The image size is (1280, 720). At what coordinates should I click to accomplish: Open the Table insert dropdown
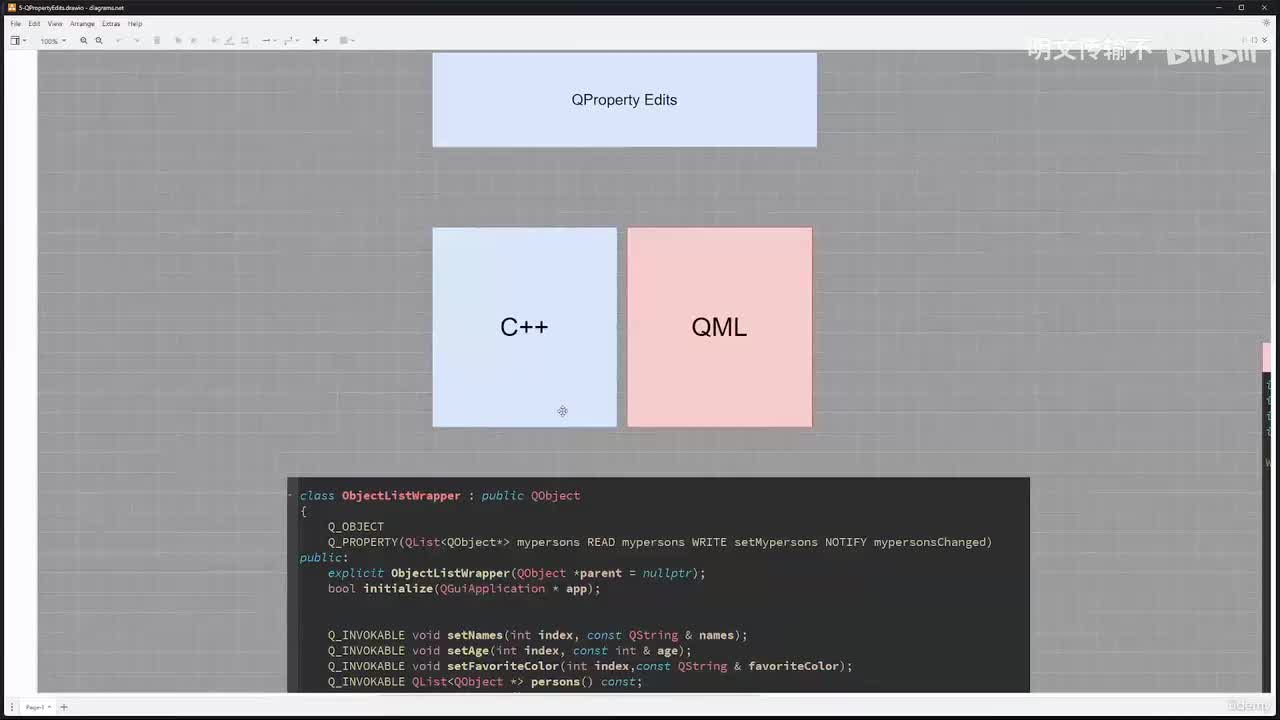pyautogui.click(x=347, y=41)
